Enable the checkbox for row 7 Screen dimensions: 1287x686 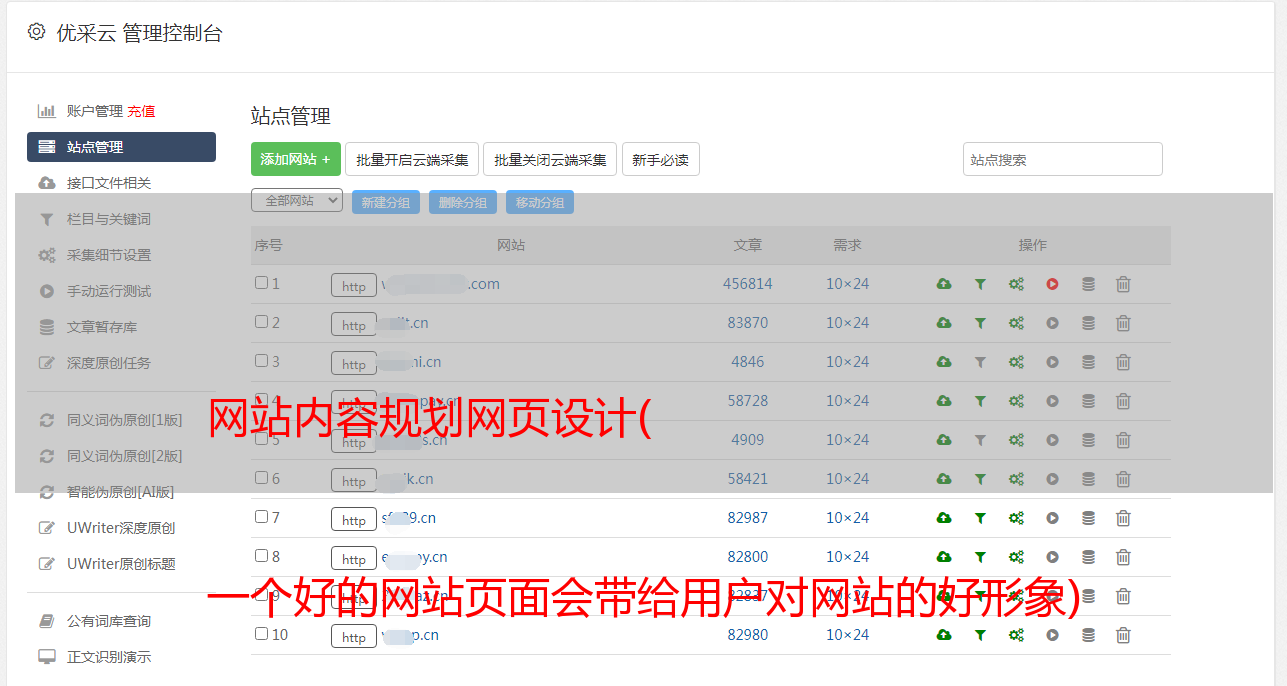(x=261, y=517)
